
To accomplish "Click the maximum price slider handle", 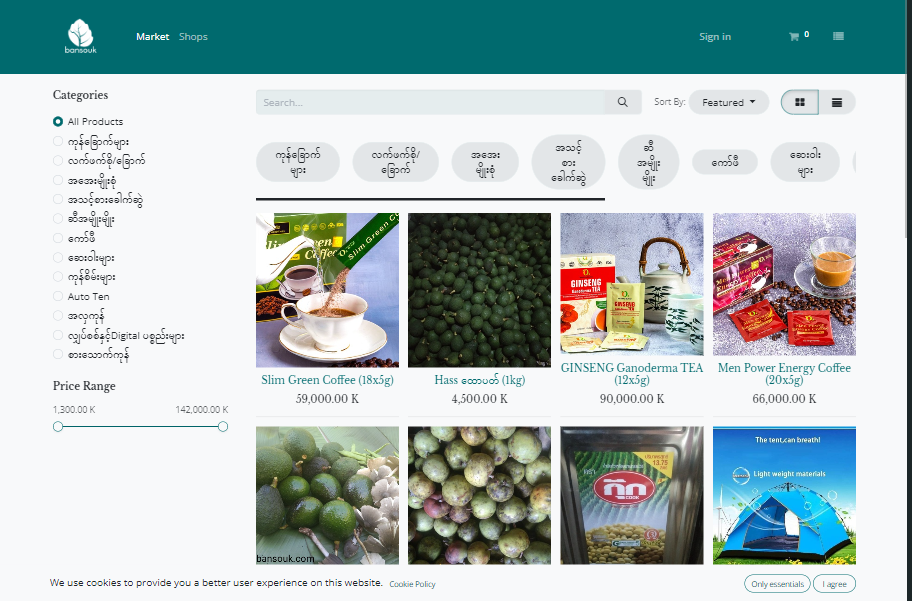I will [223, 427].
